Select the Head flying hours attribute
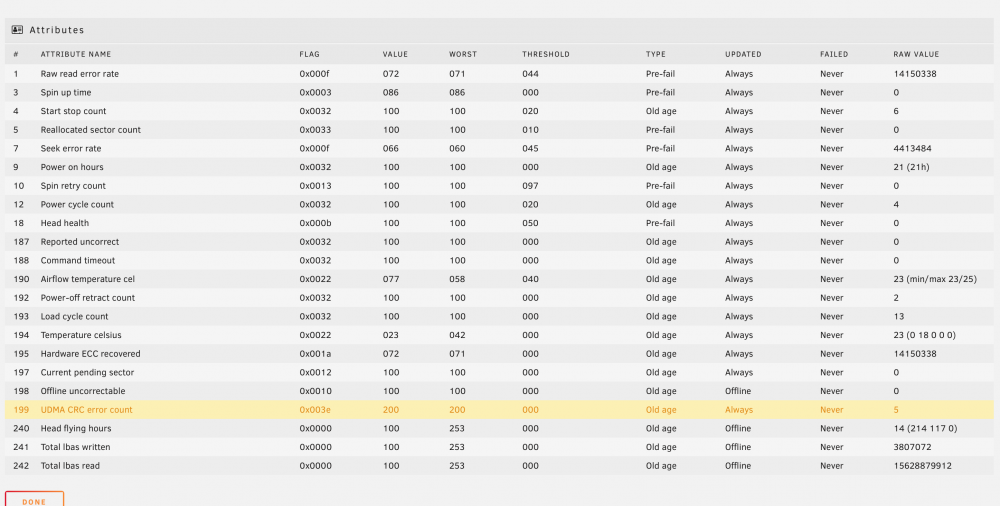The height and width of the screenshot is (506, 1000). (x=76, y=429)
